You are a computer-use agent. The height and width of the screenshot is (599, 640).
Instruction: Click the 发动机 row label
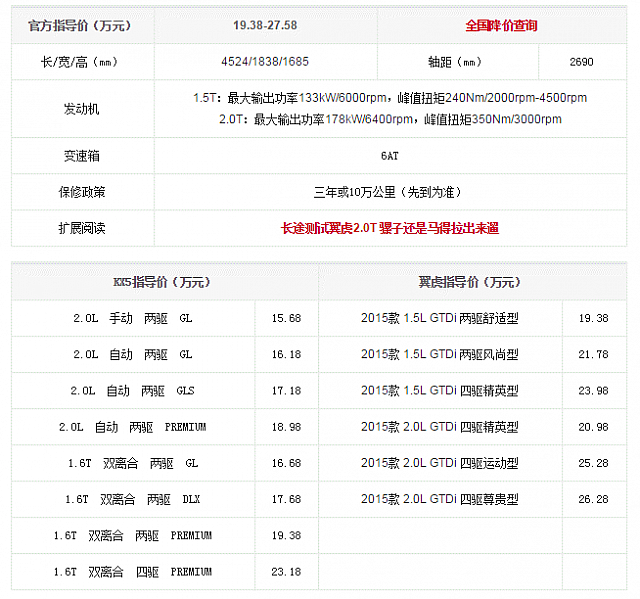point(81,109)
